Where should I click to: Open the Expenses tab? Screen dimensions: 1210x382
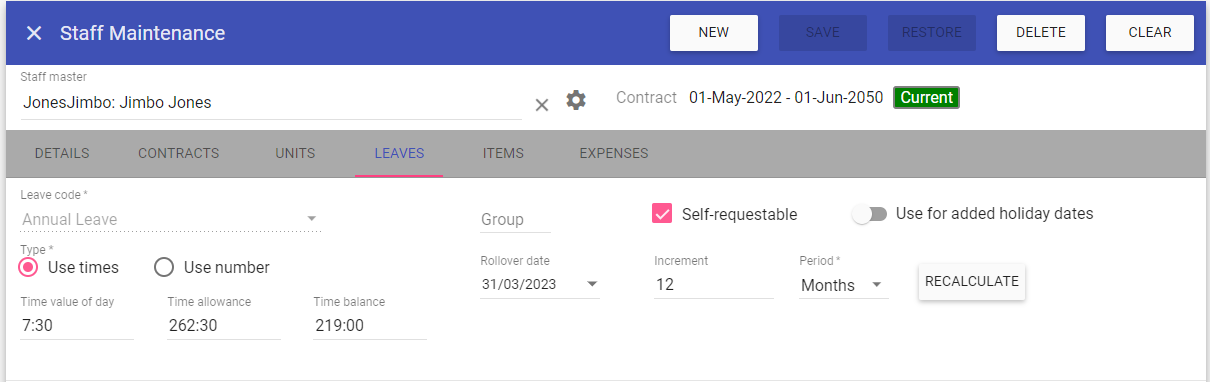614,153
